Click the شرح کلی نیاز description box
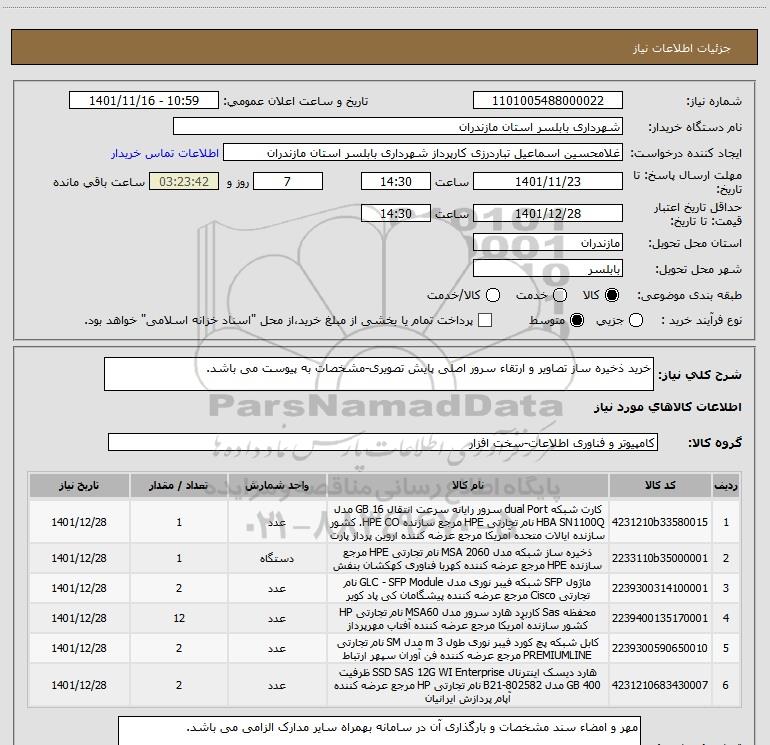Viewport: 770px width, 745px height. 379,374
